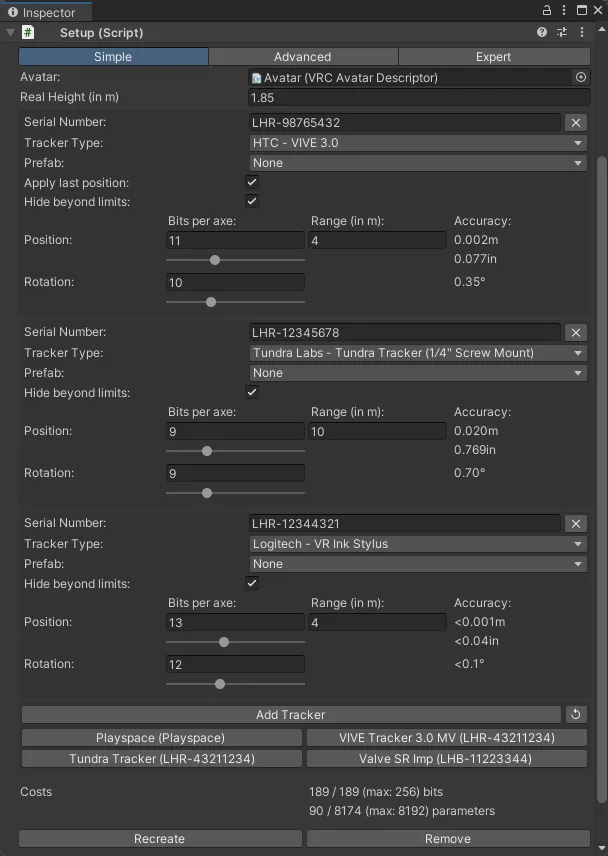The width and height of the screenshot is (608, 856).
Task: Remove tracker LHR-12344321
Action: pyautogui.click(x=576, y=524)
